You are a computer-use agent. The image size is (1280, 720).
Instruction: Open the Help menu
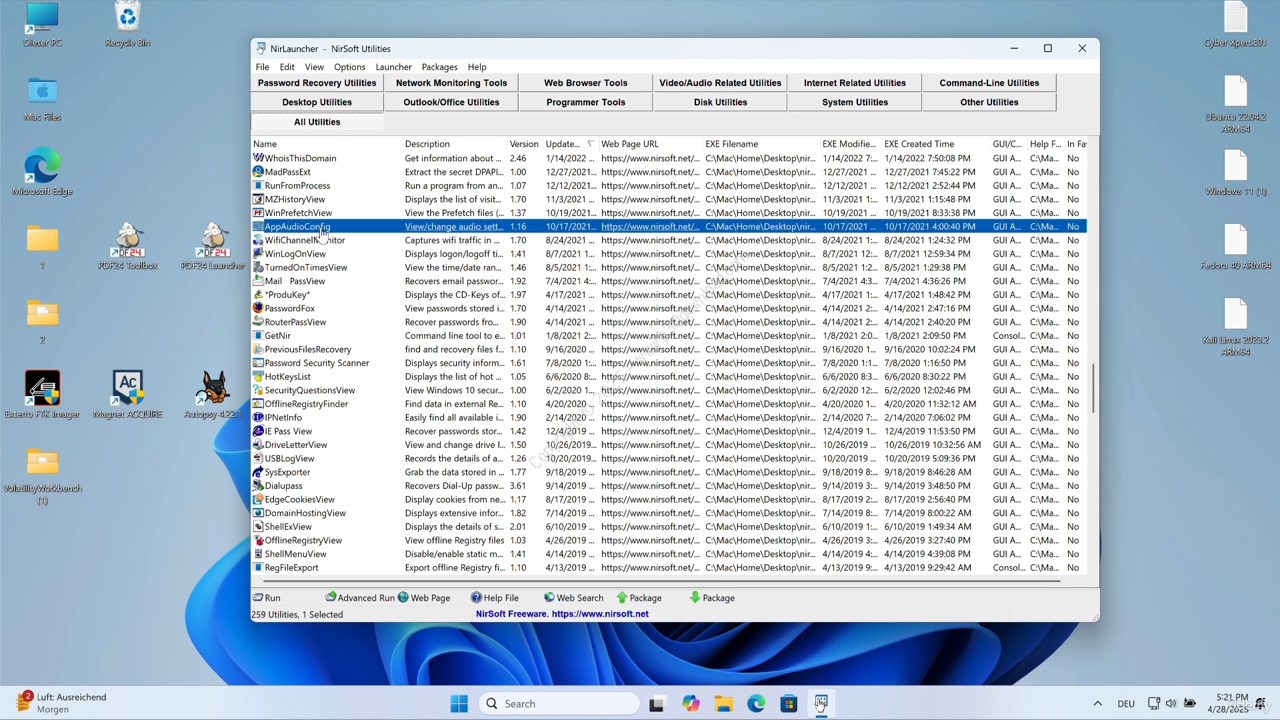coord(477,67)
